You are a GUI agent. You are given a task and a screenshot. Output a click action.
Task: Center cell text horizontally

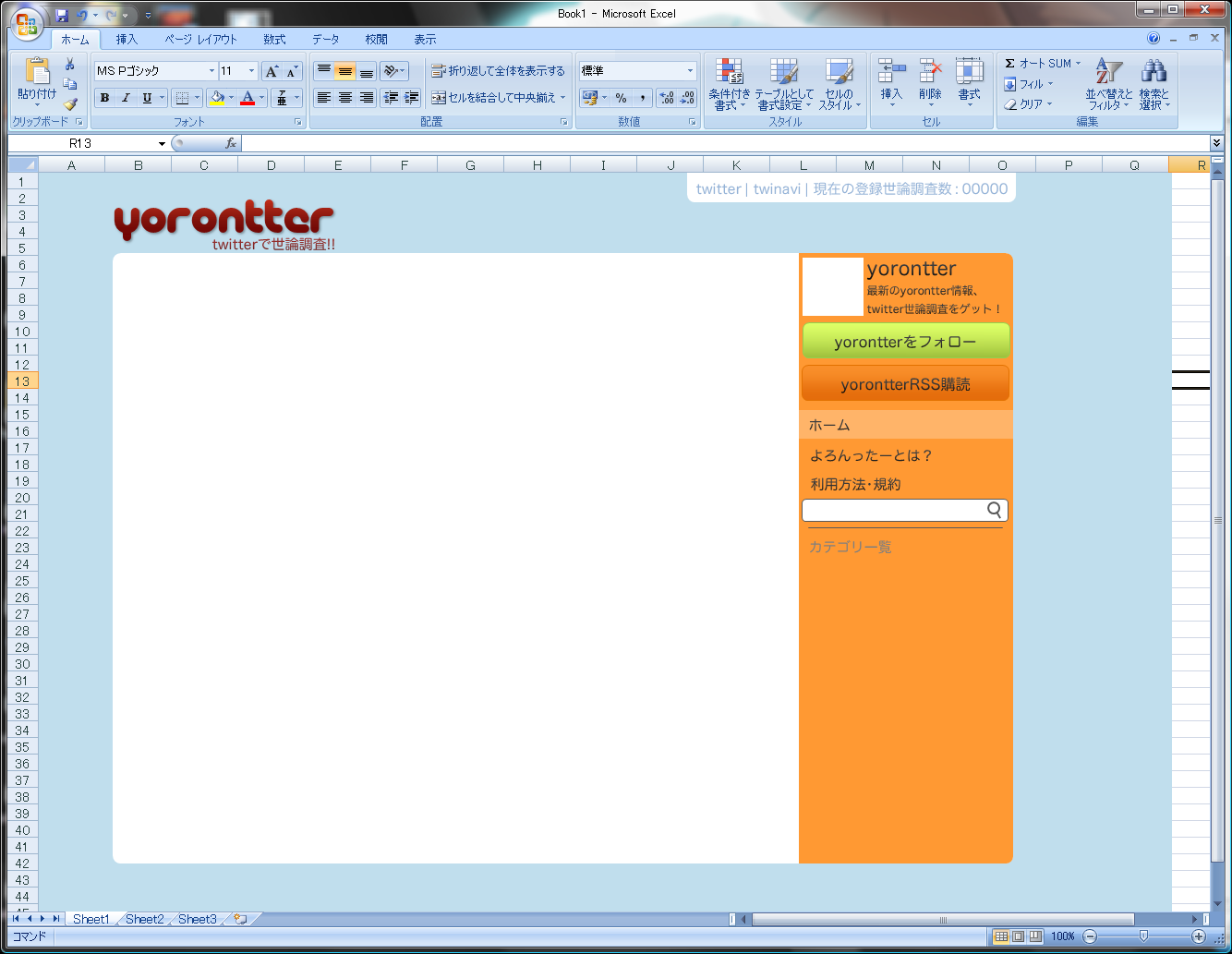tap(344, 98)
